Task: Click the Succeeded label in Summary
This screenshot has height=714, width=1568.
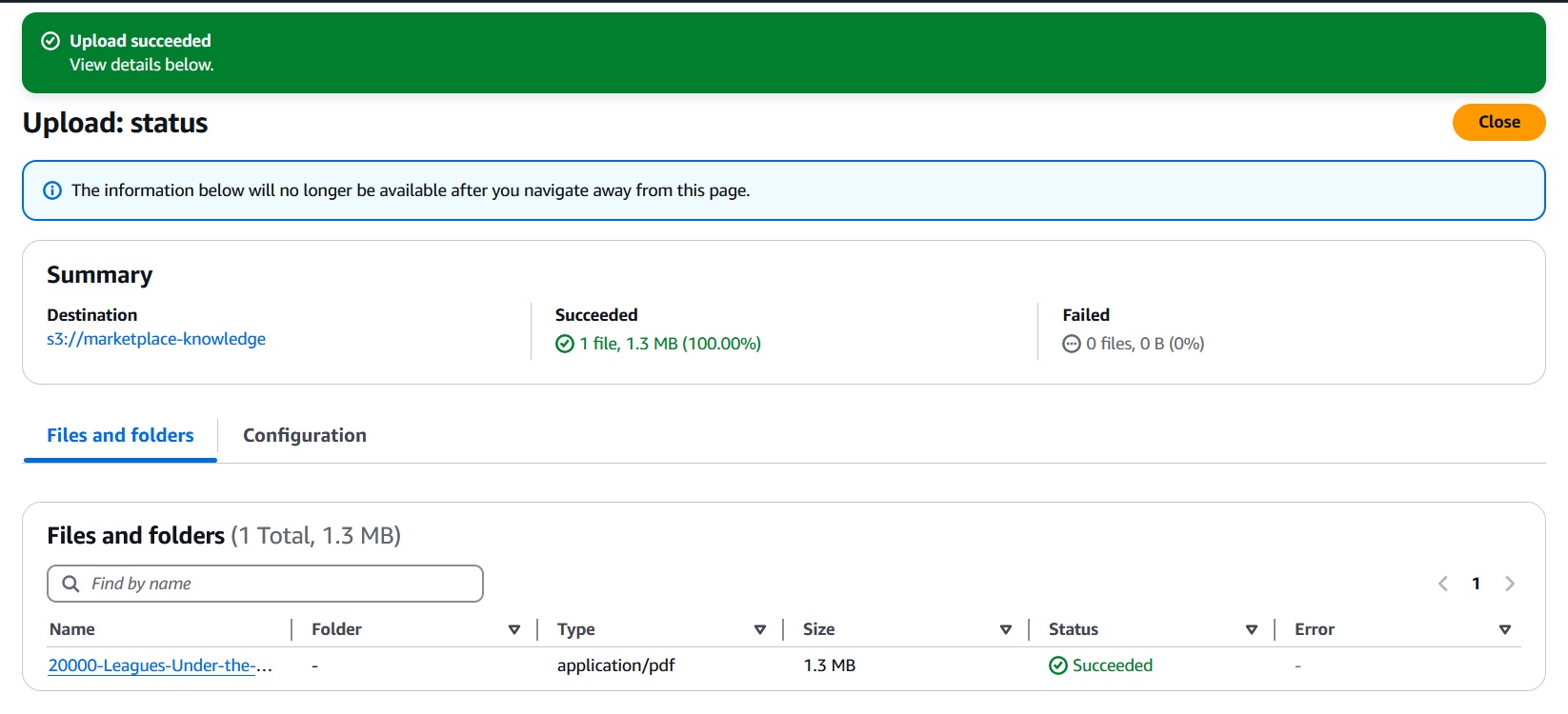Action: (x=596, y=315)
